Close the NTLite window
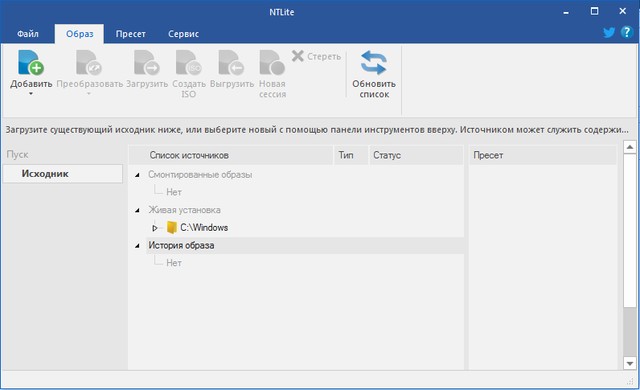 pyautogui.click(x=622, y=11)
